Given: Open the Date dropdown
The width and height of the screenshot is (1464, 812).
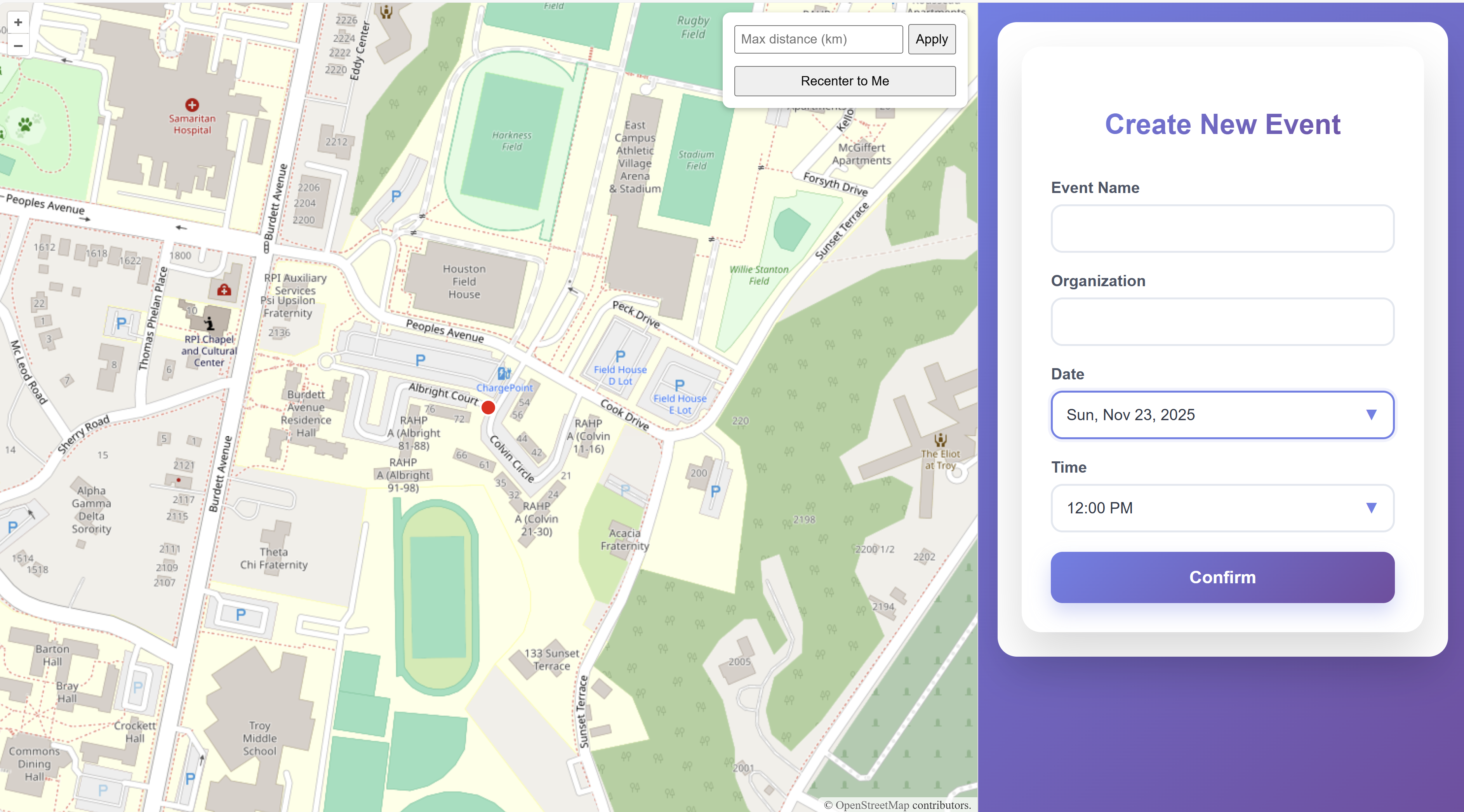Looking at the screenshot, I should pos(1222,415).
